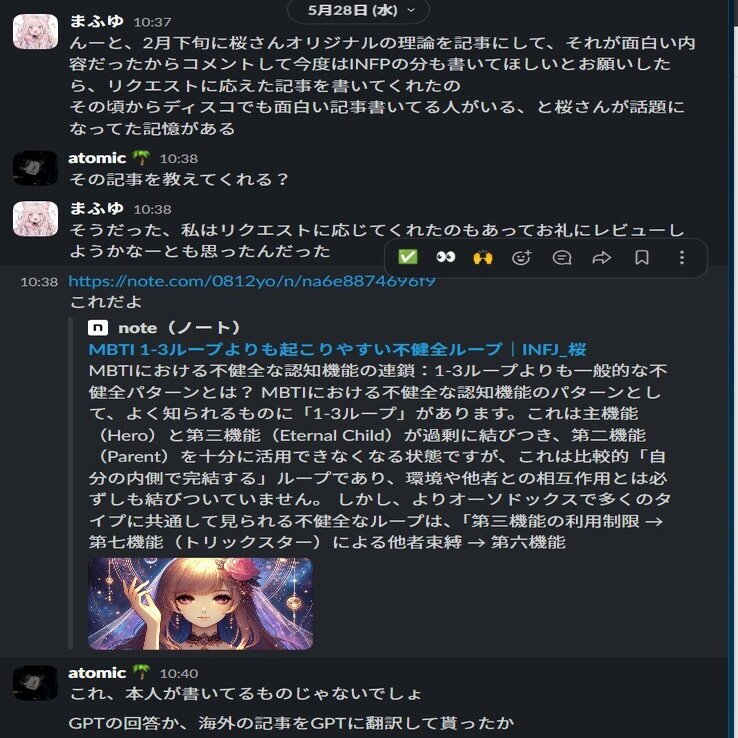Expand the 5月28日 (水) date dropdown
This screenshot has height=738, width=738.
click(359, 10)
